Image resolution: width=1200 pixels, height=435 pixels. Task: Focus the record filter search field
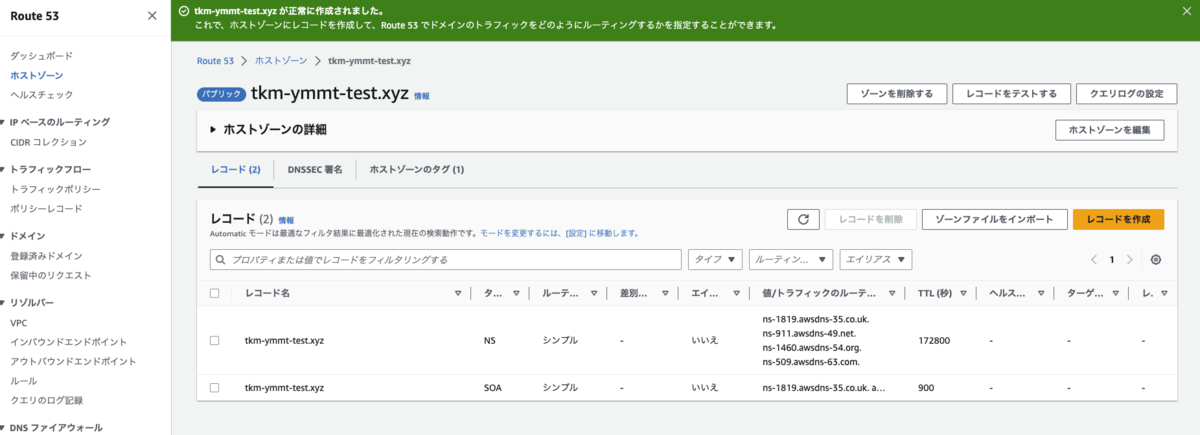(x=445, y=259)
